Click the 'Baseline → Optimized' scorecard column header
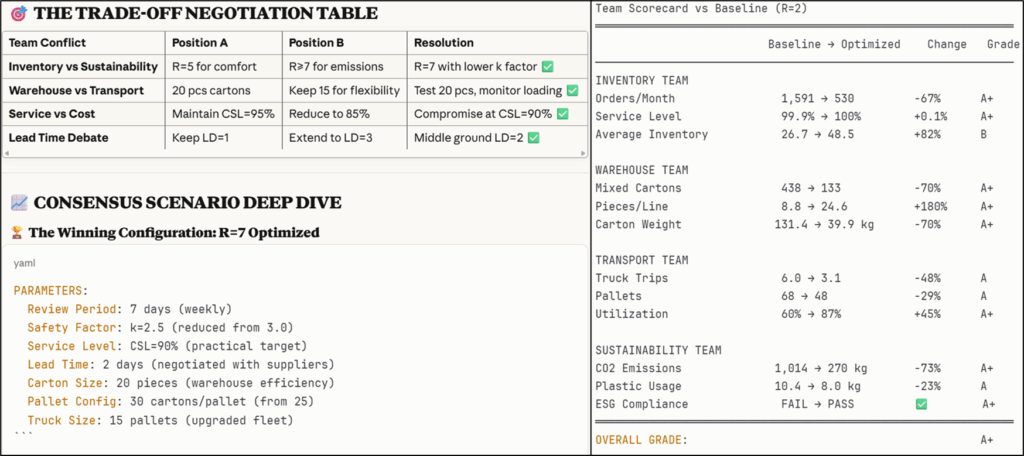 coord(834,44)
